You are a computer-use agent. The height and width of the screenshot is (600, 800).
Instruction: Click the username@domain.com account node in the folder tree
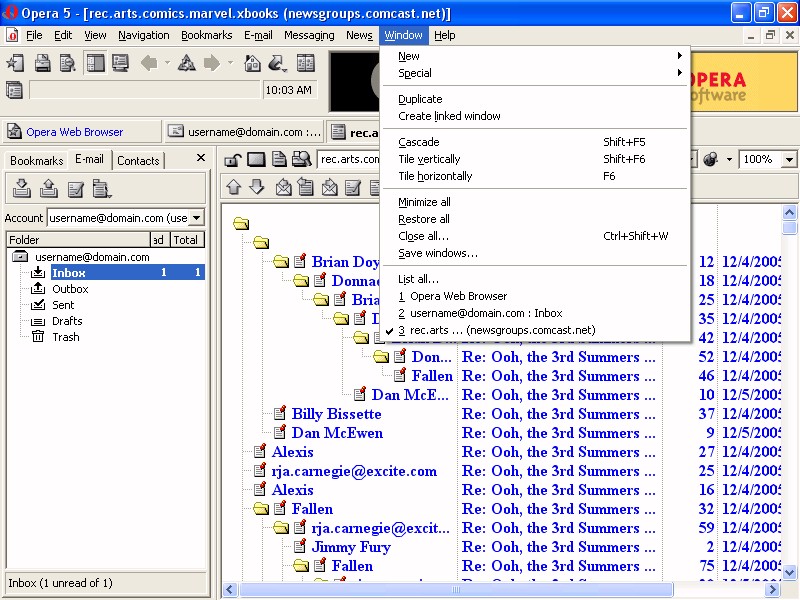[x=92, y=257]
